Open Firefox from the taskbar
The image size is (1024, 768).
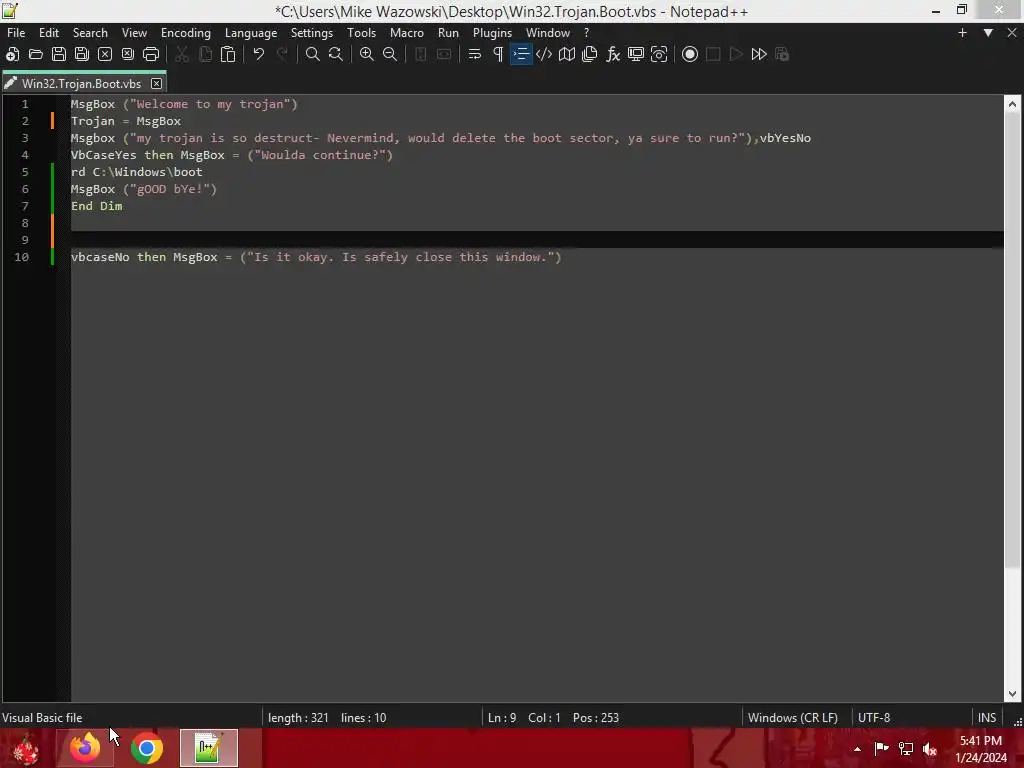click(x=85, y=748)
